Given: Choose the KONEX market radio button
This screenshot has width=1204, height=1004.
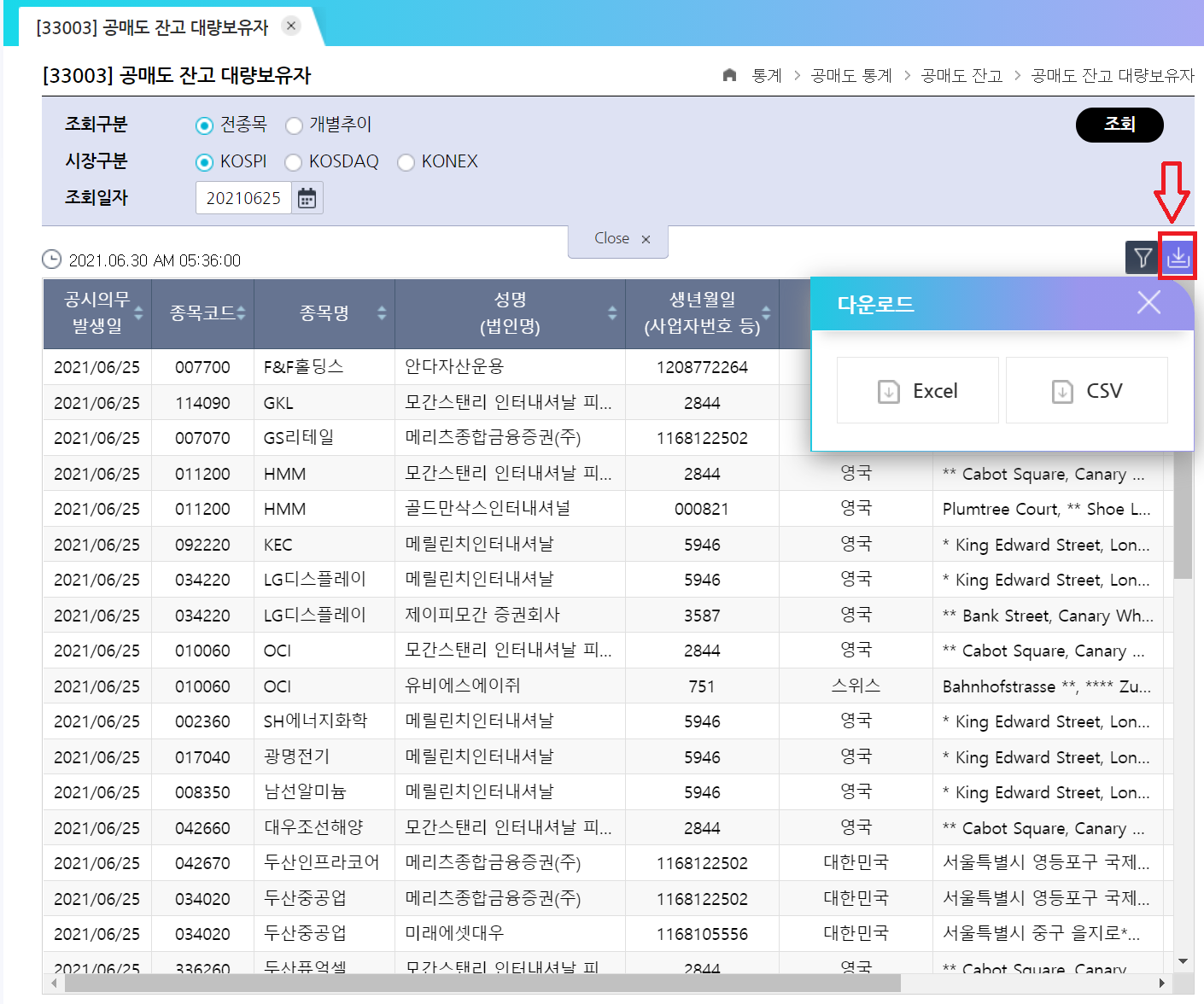Looking at the screenshot, I should pyautogui.click(x=406, y=162).
